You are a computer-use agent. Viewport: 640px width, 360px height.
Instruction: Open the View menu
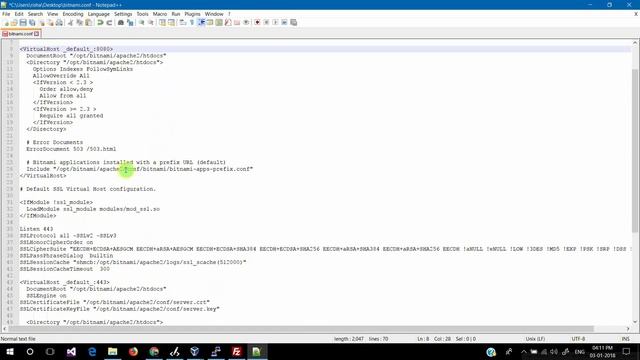pos(52,14)
